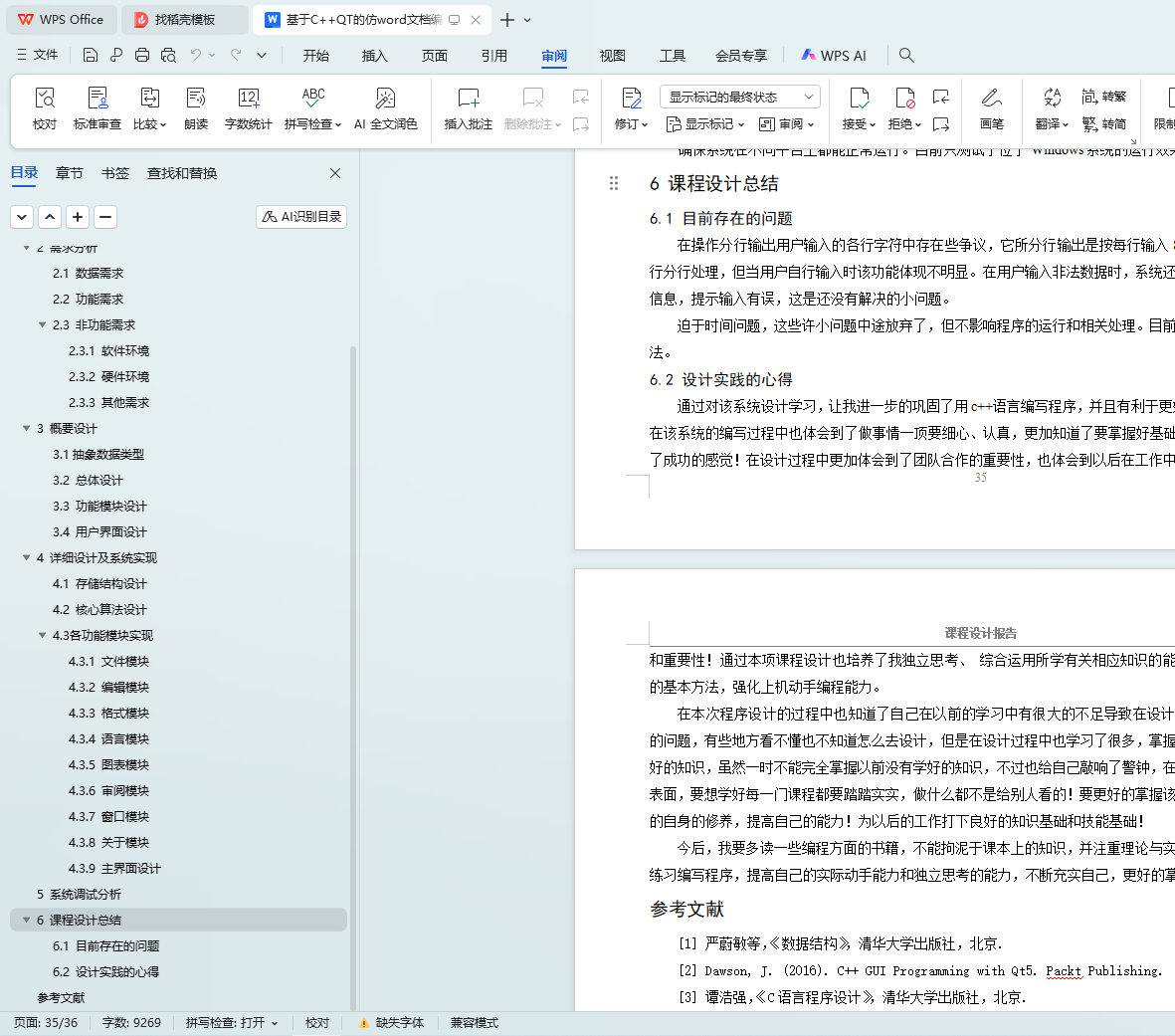
Task: Click the redo arrow icon
Action: click(x=236, y=55)
